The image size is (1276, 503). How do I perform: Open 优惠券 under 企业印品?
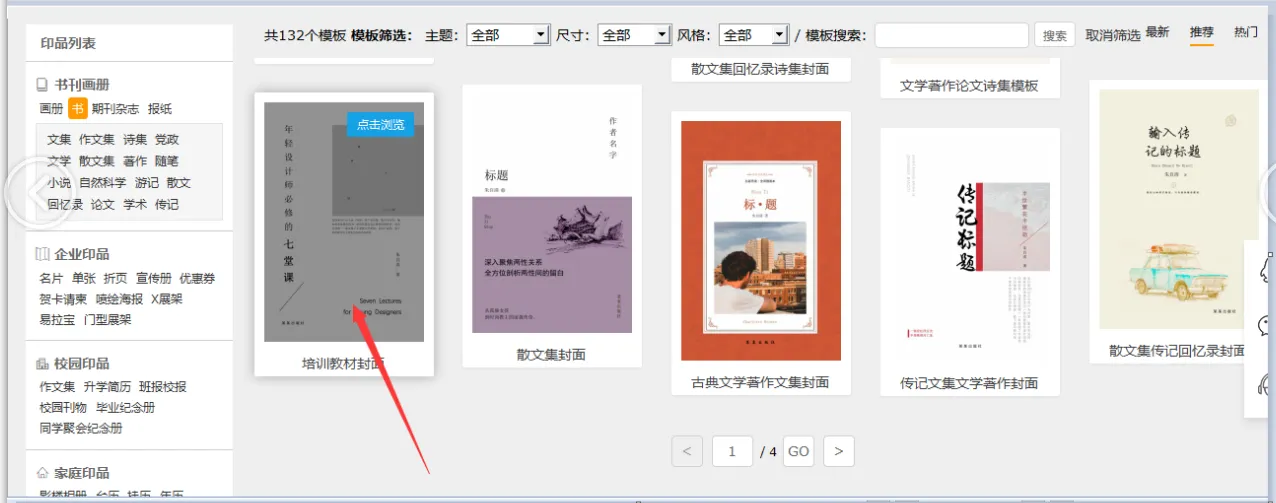197,278
